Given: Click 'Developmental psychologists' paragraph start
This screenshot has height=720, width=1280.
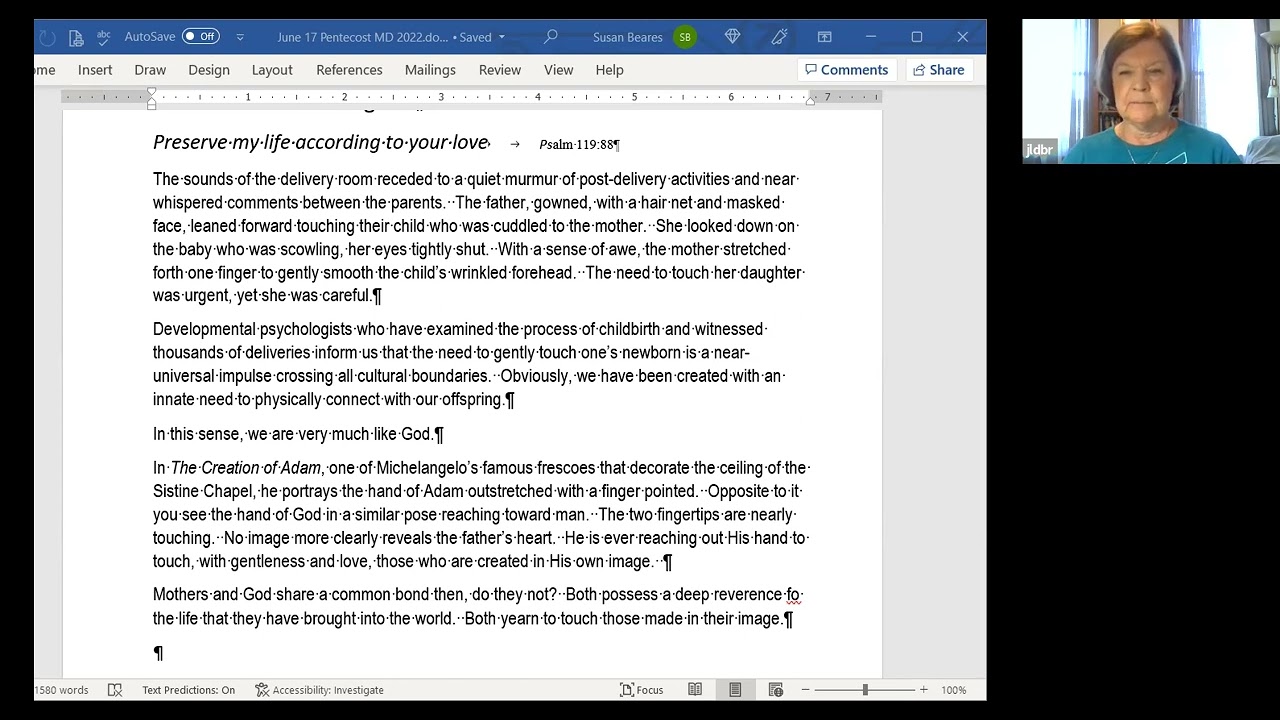Looking at the screenshot, I should click(253, 329).
